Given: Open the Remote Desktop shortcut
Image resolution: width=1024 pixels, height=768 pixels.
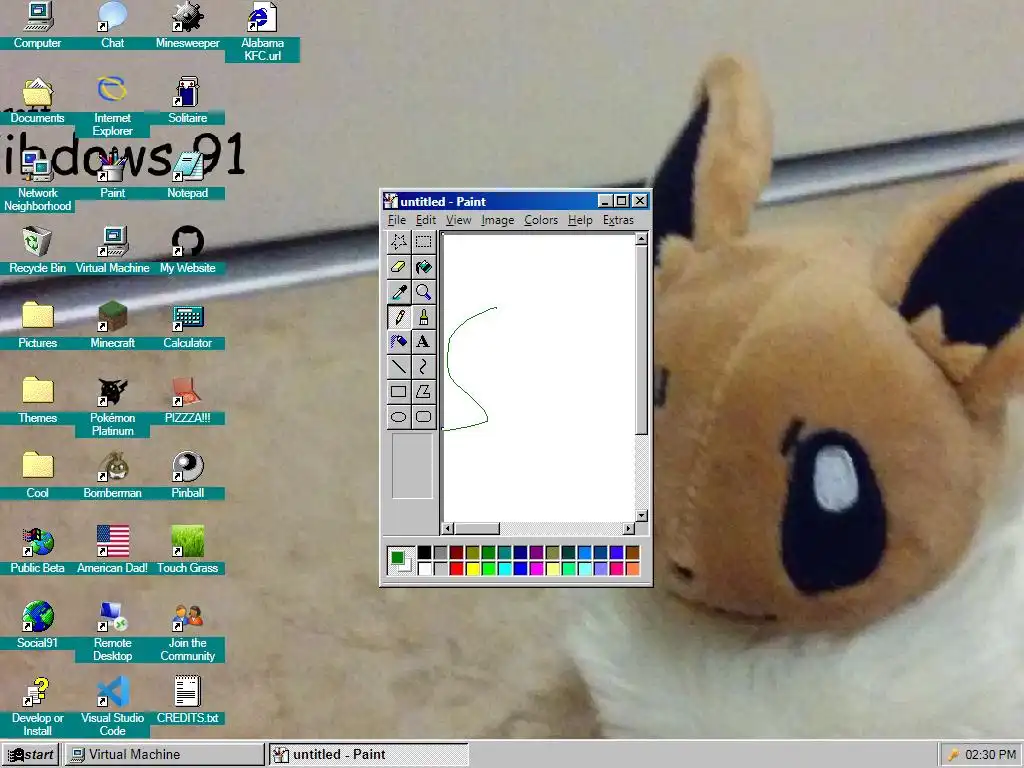Looking at the screenshot, I should 112,631.
